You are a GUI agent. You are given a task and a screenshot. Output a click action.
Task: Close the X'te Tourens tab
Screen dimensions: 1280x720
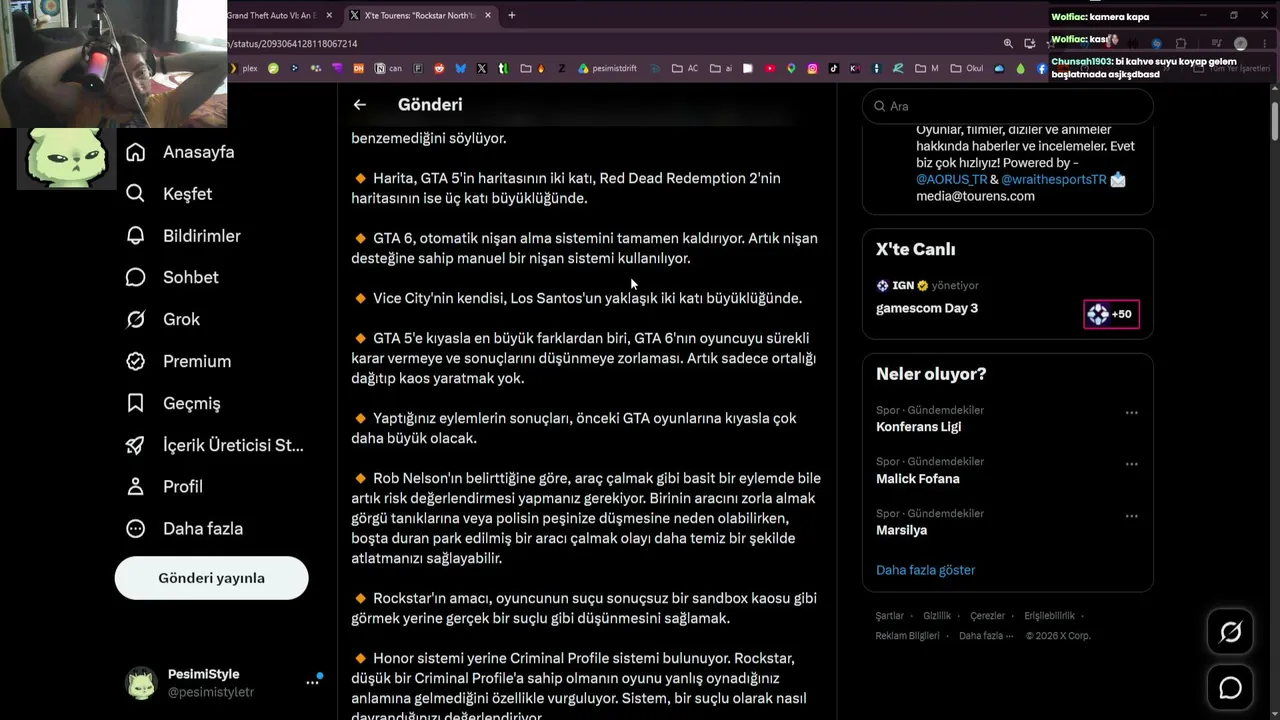pos(488,15)
